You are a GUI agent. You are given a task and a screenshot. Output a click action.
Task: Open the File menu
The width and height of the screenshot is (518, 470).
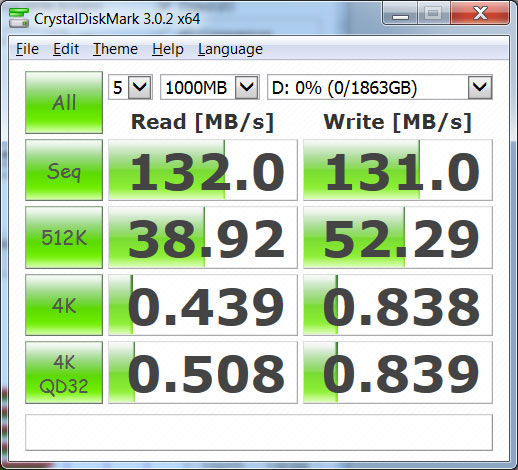[27, 49]
